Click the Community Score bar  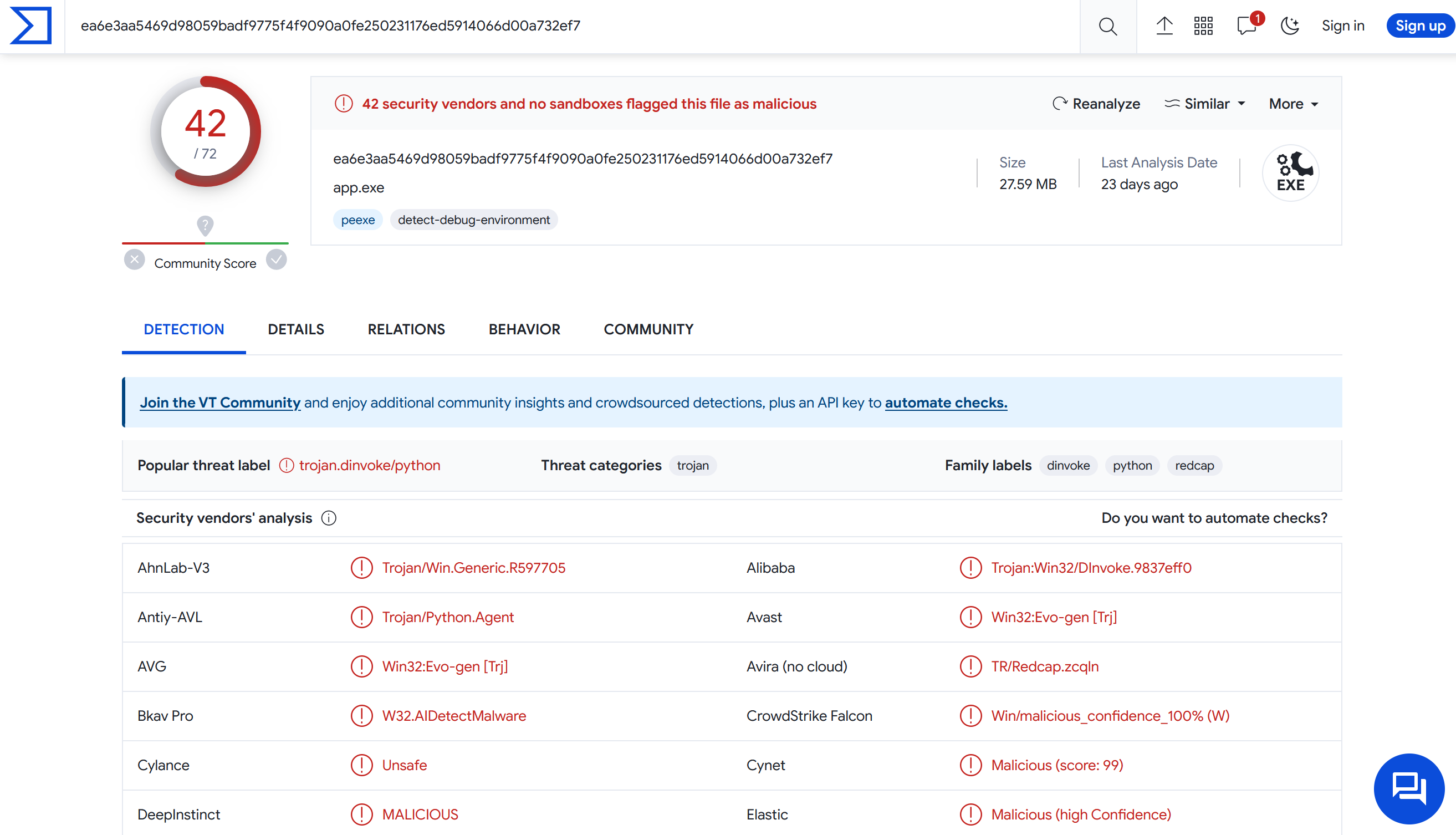pos(205,243)
